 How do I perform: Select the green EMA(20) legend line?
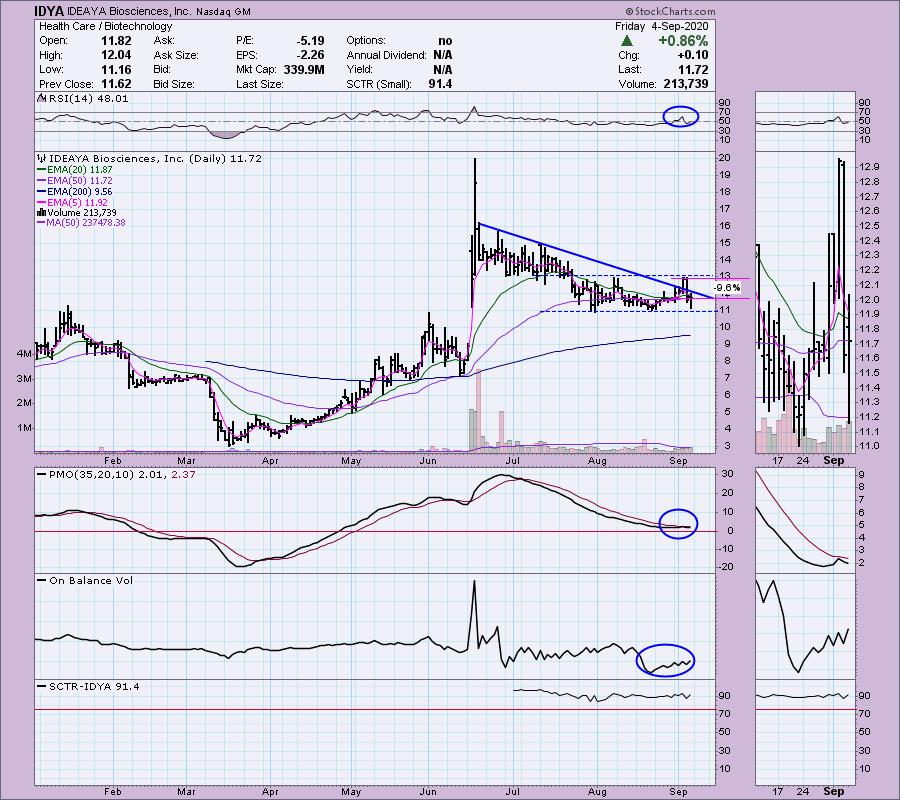41,170
